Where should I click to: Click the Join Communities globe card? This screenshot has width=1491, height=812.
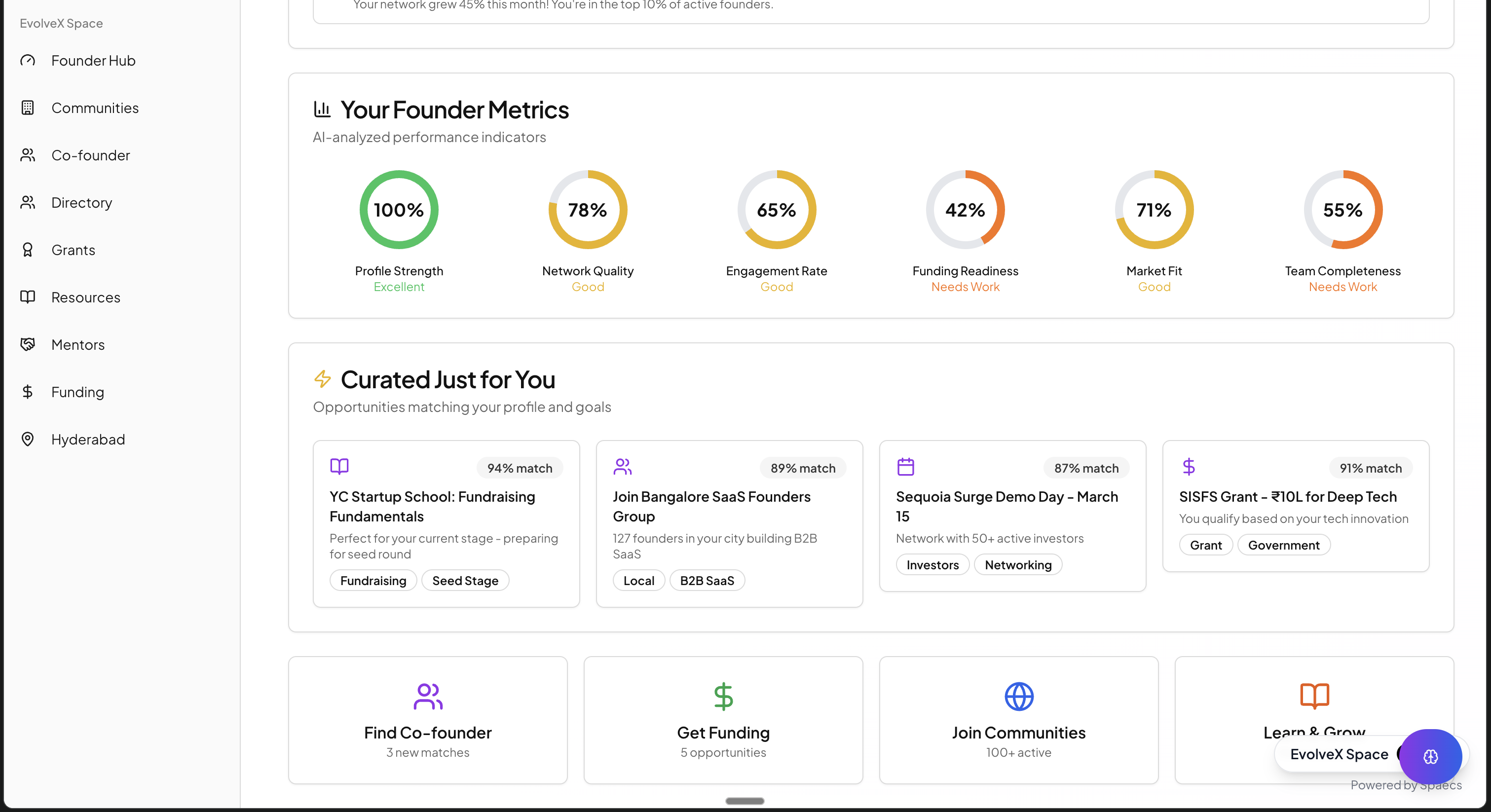[1018, 720]
